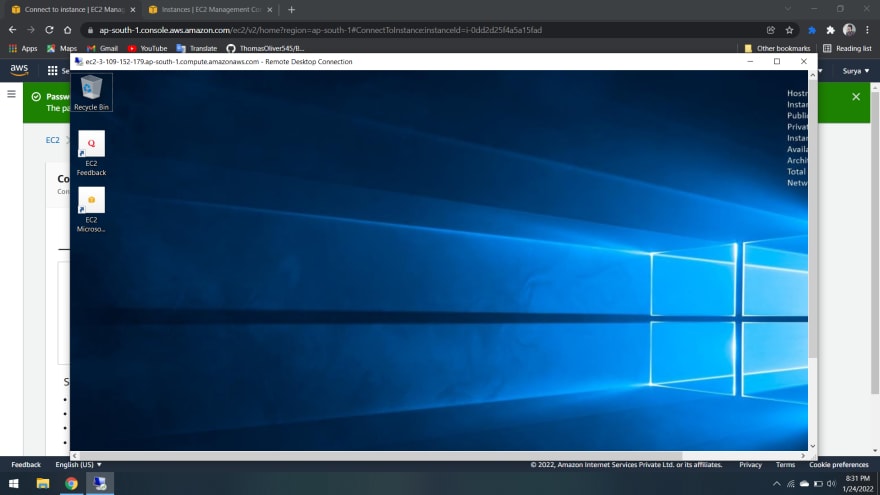Open a new Chrome tab
Viewport: 880px width, 495px height.
click(x=291, y=10)
